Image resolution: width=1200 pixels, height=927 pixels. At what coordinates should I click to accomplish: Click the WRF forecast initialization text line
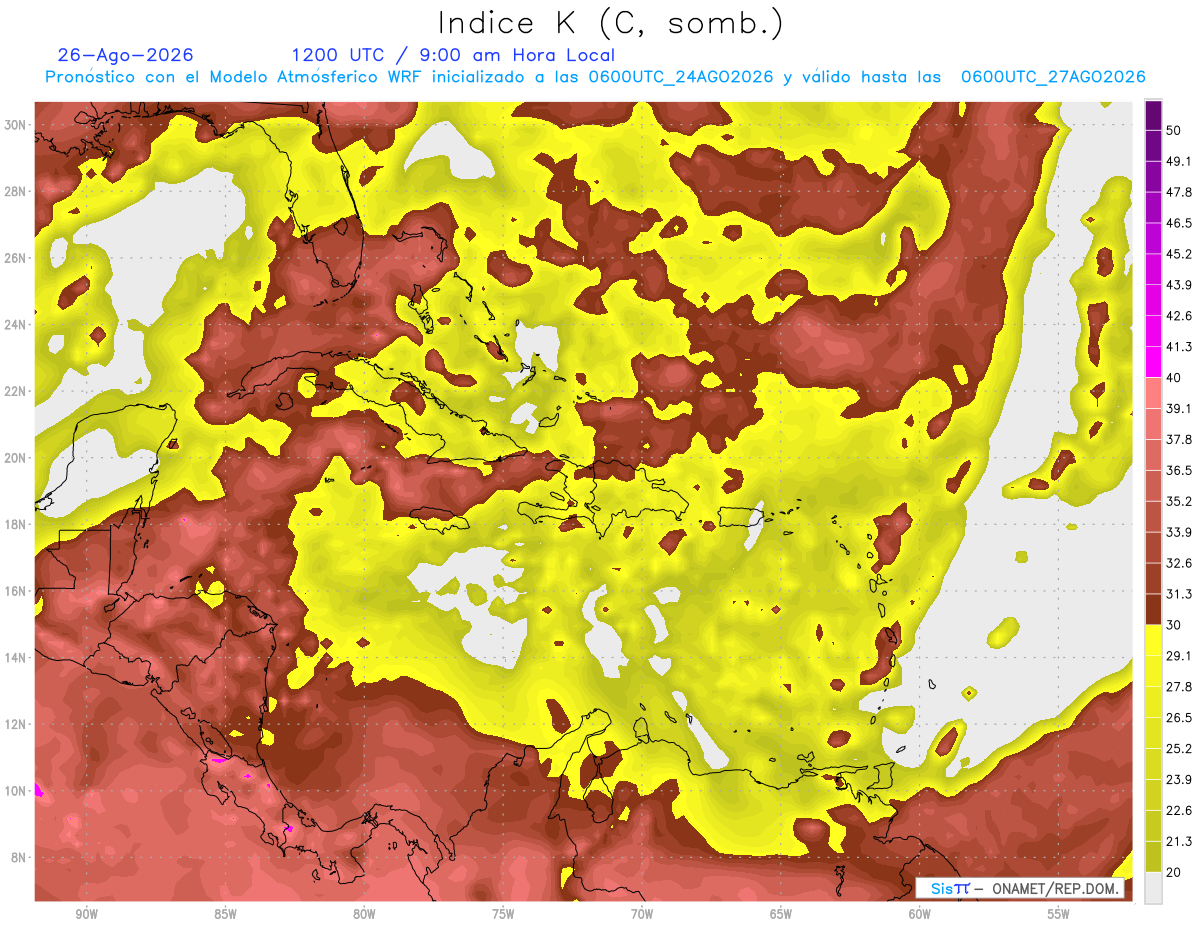[595, 77]
